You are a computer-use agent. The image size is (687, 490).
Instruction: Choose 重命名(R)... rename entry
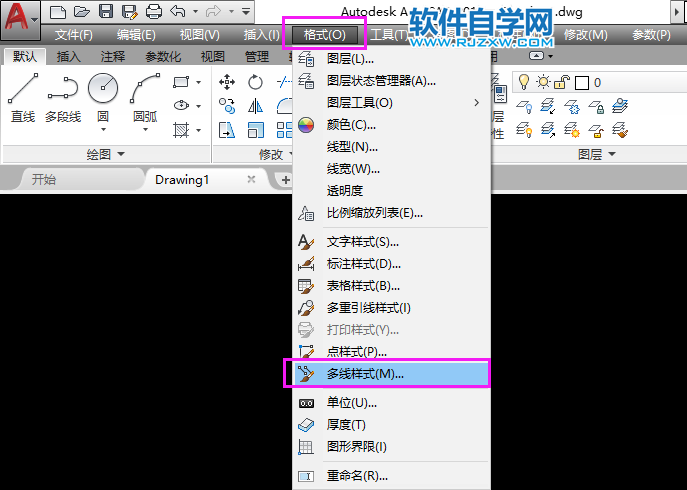(391, 476)
